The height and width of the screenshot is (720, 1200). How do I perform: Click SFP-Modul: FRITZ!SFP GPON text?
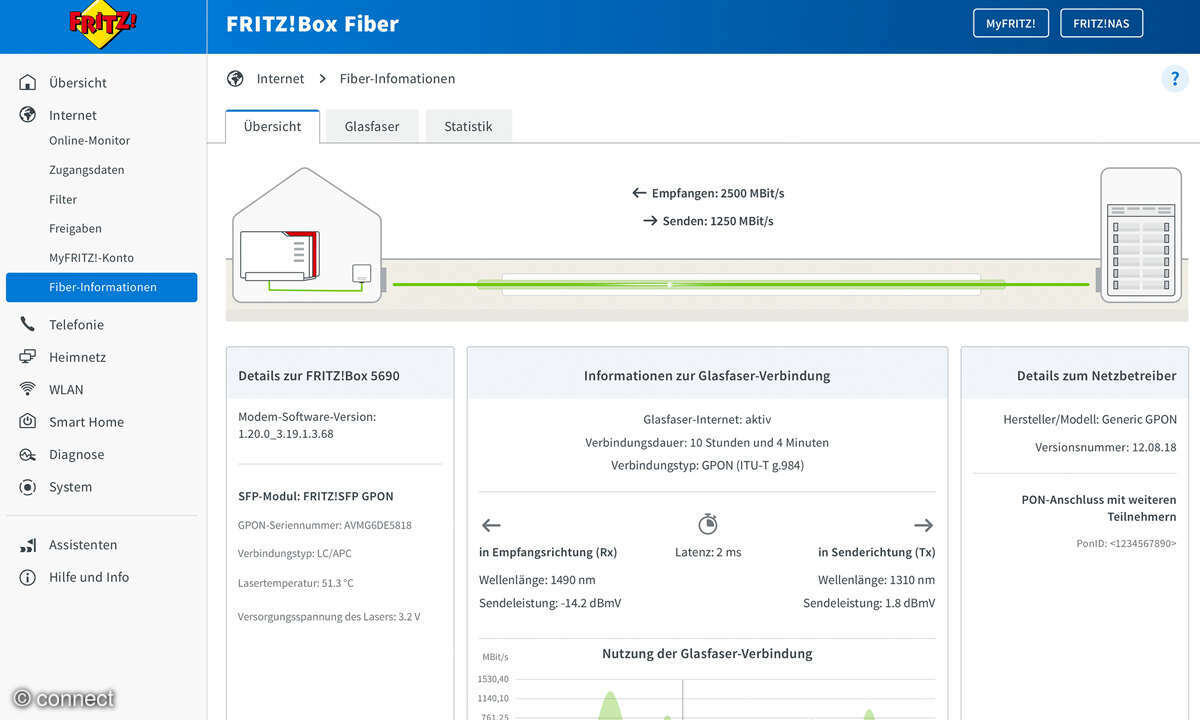pos(315,496)
